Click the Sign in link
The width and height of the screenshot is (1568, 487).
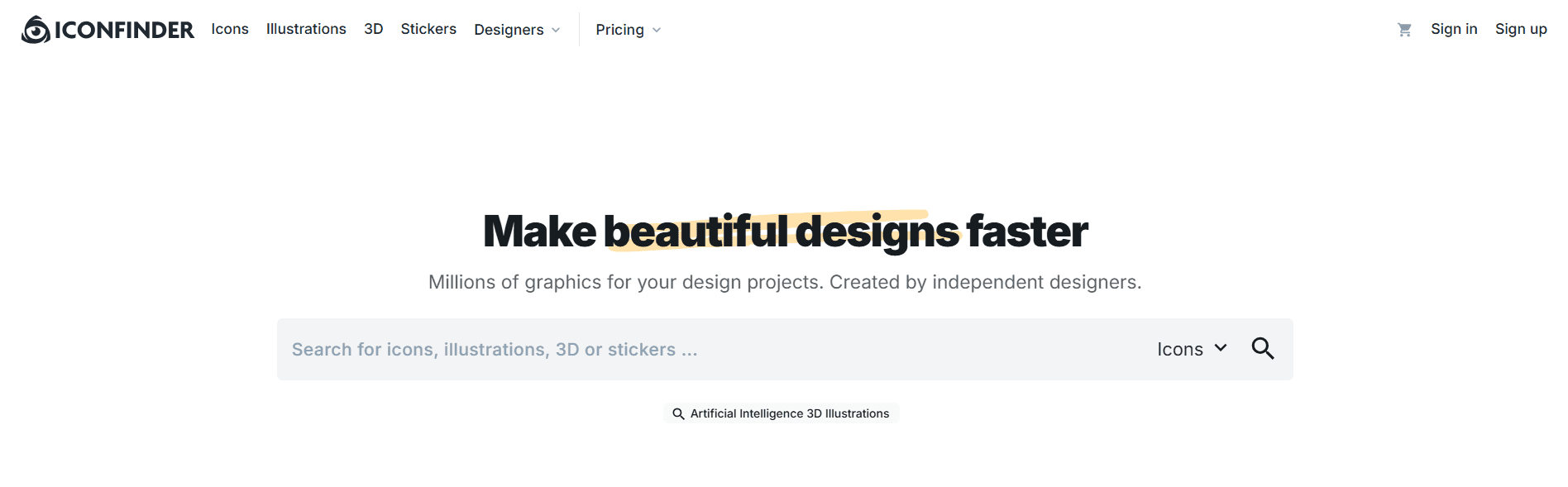[x=1454, y=29]
